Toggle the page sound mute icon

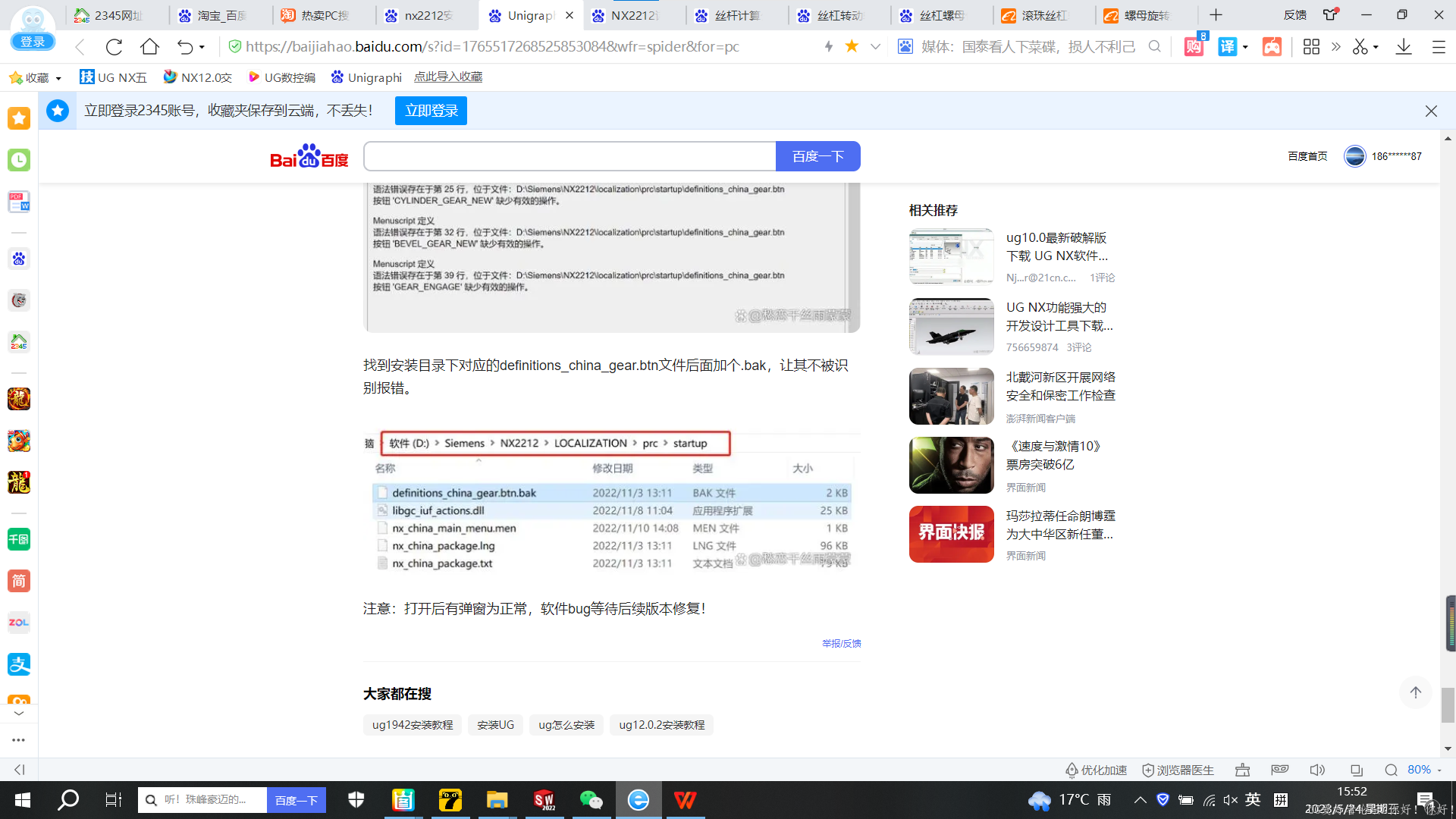click(x=1317, y=770)
